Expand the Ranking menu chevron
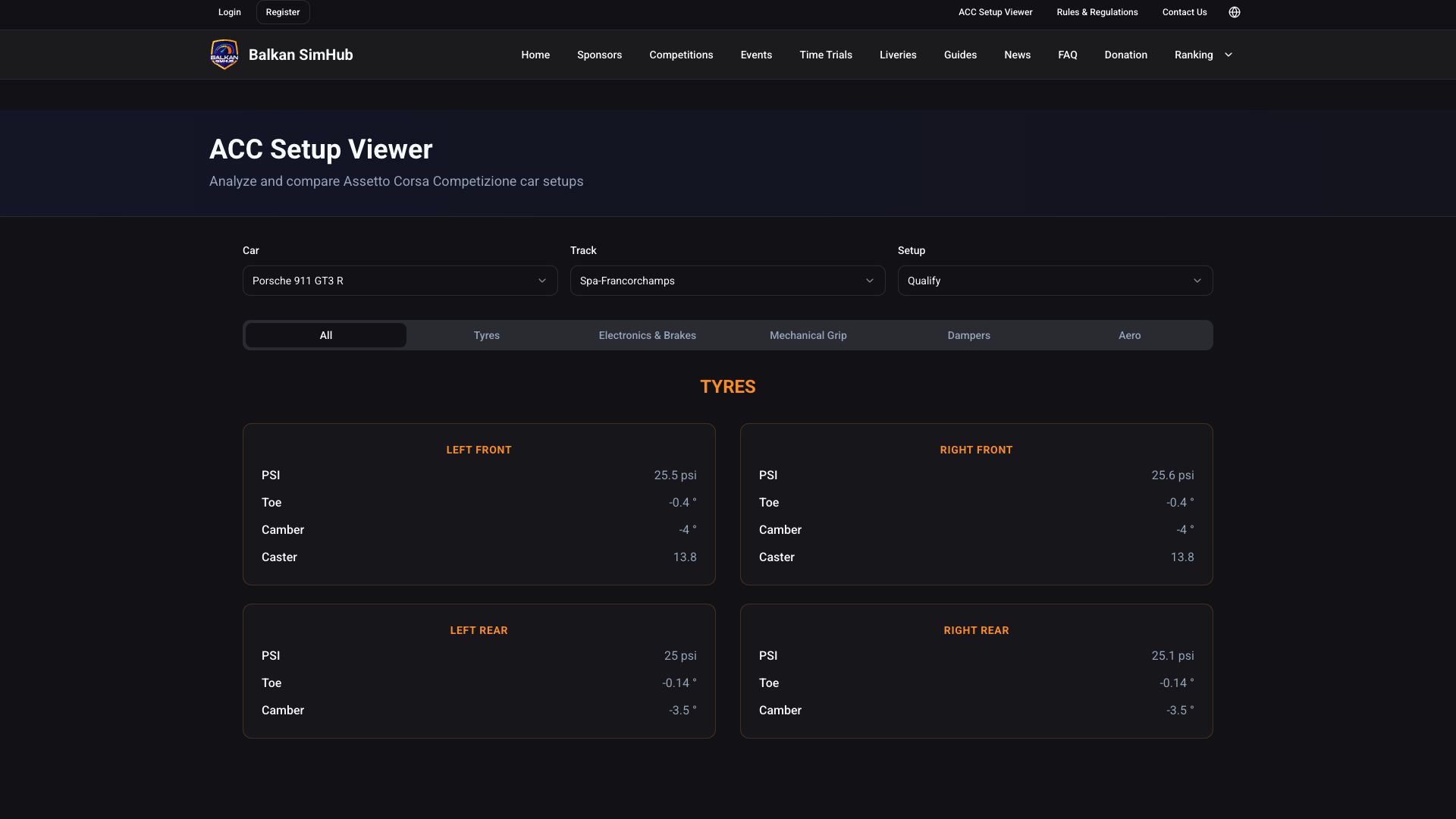The image size is (1456, 819). tap(1228, 55)
